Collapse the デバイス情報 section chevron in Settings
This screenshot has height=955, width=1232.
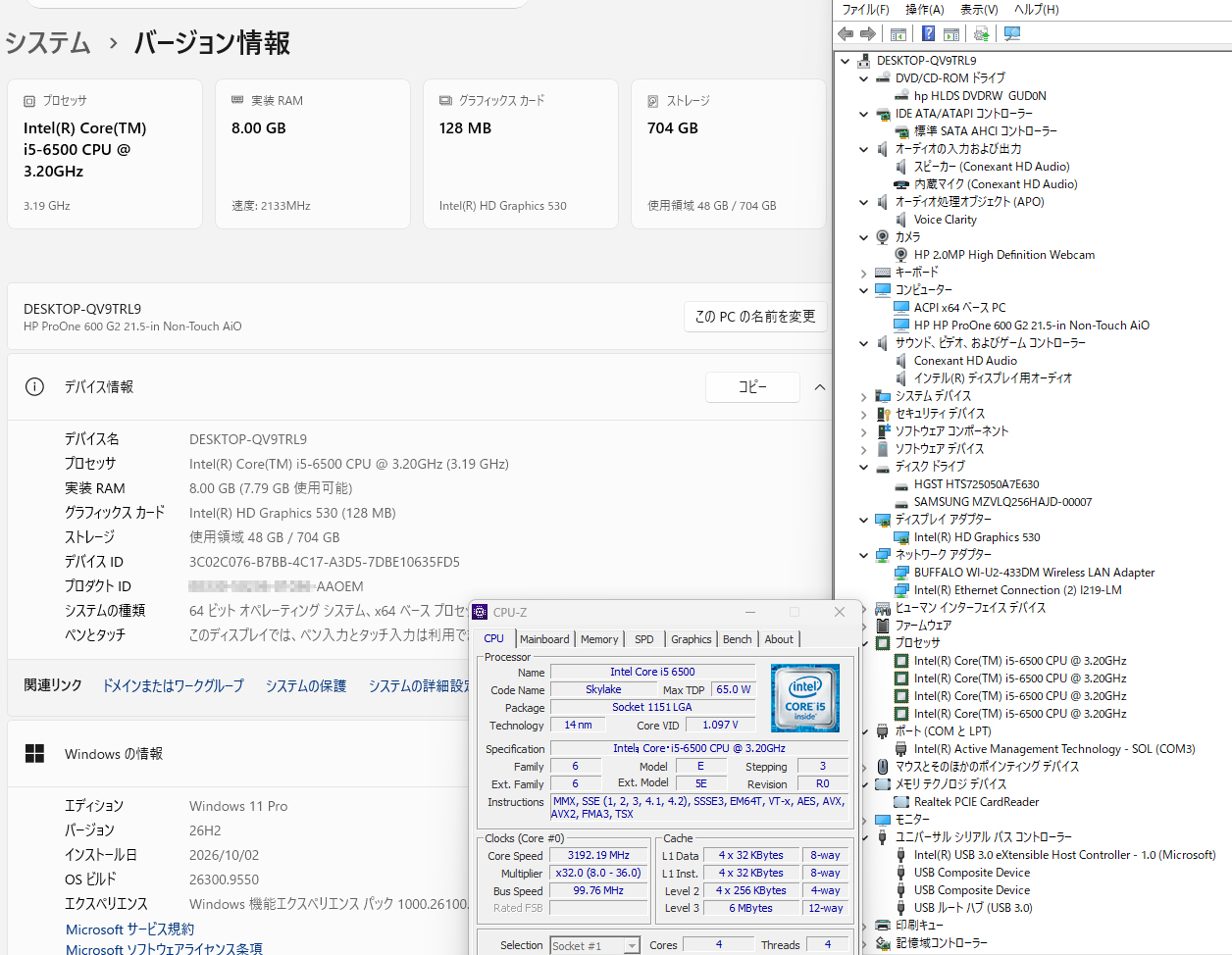tap(820, 387)
